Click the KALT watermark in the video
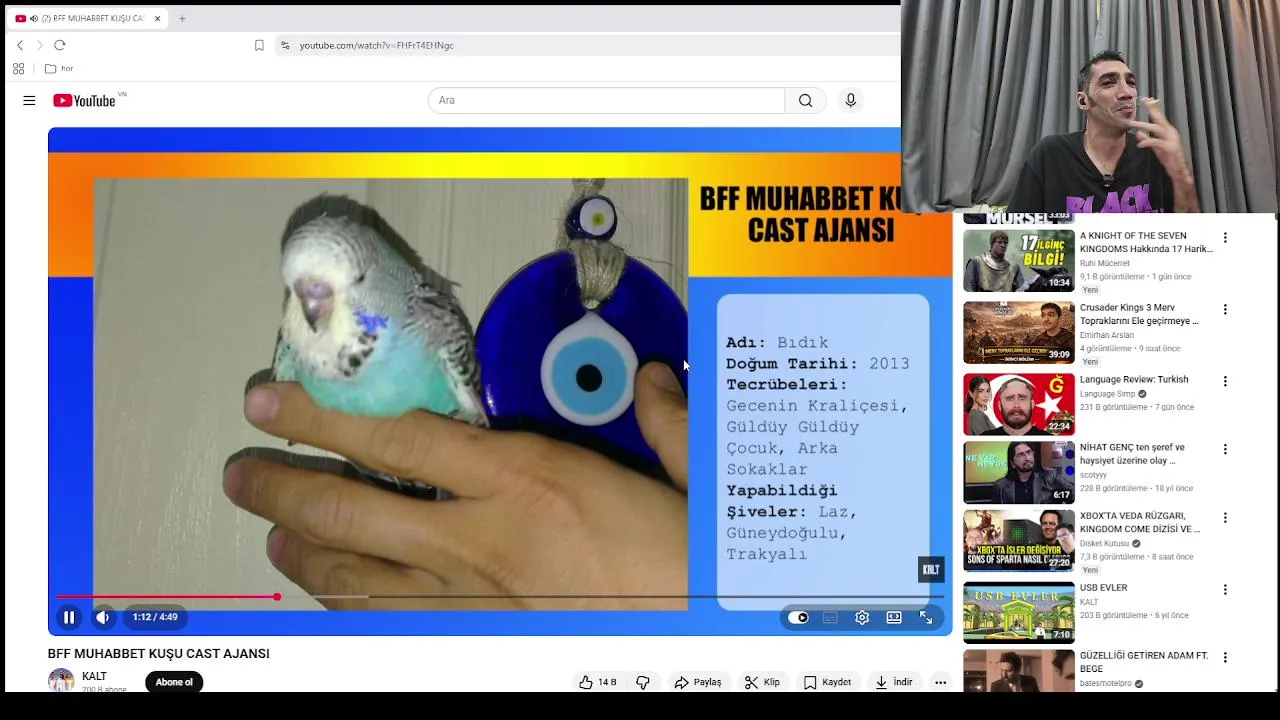This screenshot has width=1280, height=720. click(x=931, y=570)
